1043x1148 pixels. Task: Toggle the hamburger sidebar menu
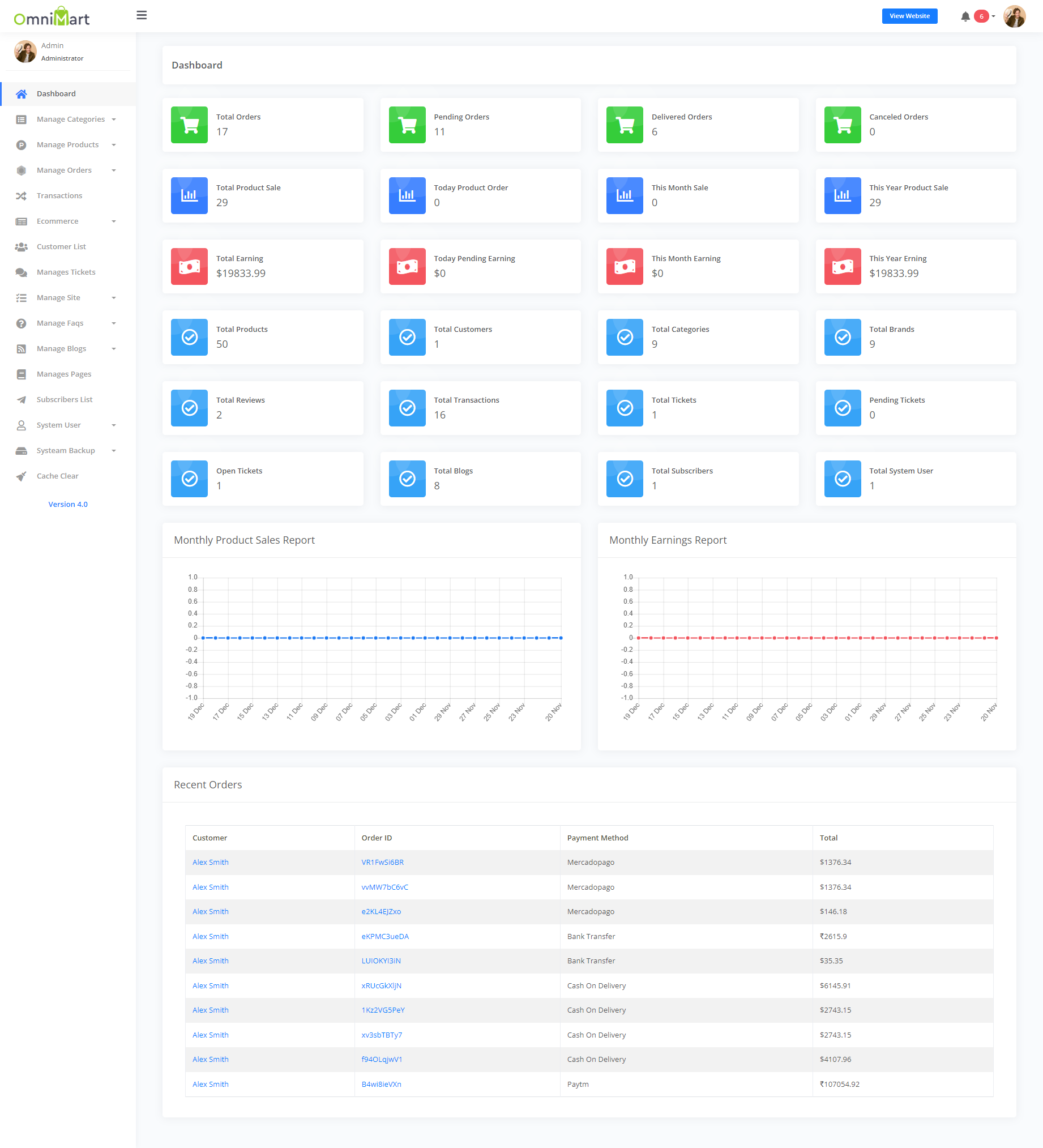coord(142,15)
